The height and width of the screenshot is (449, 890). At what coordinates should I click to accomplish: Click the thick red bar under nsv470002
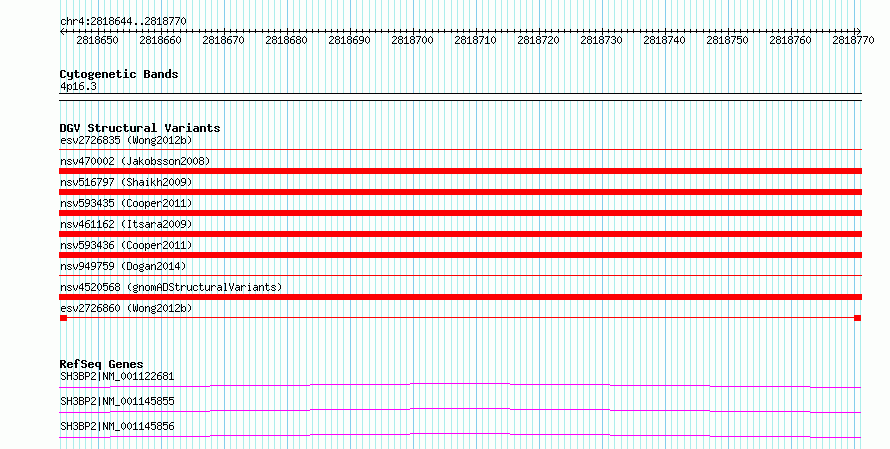[460, 171]
